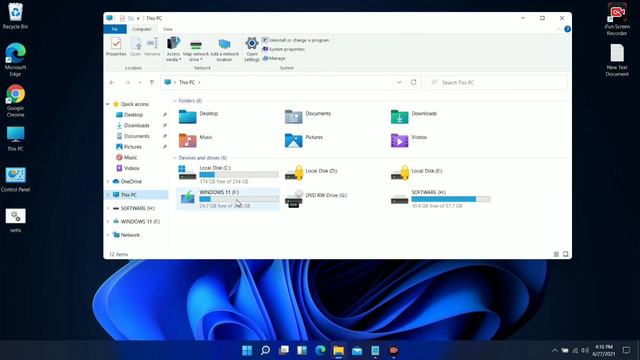Select the SOFTWARE (H:) drive
The height and width of the screenshot is (360, 640).
(440, 199)
